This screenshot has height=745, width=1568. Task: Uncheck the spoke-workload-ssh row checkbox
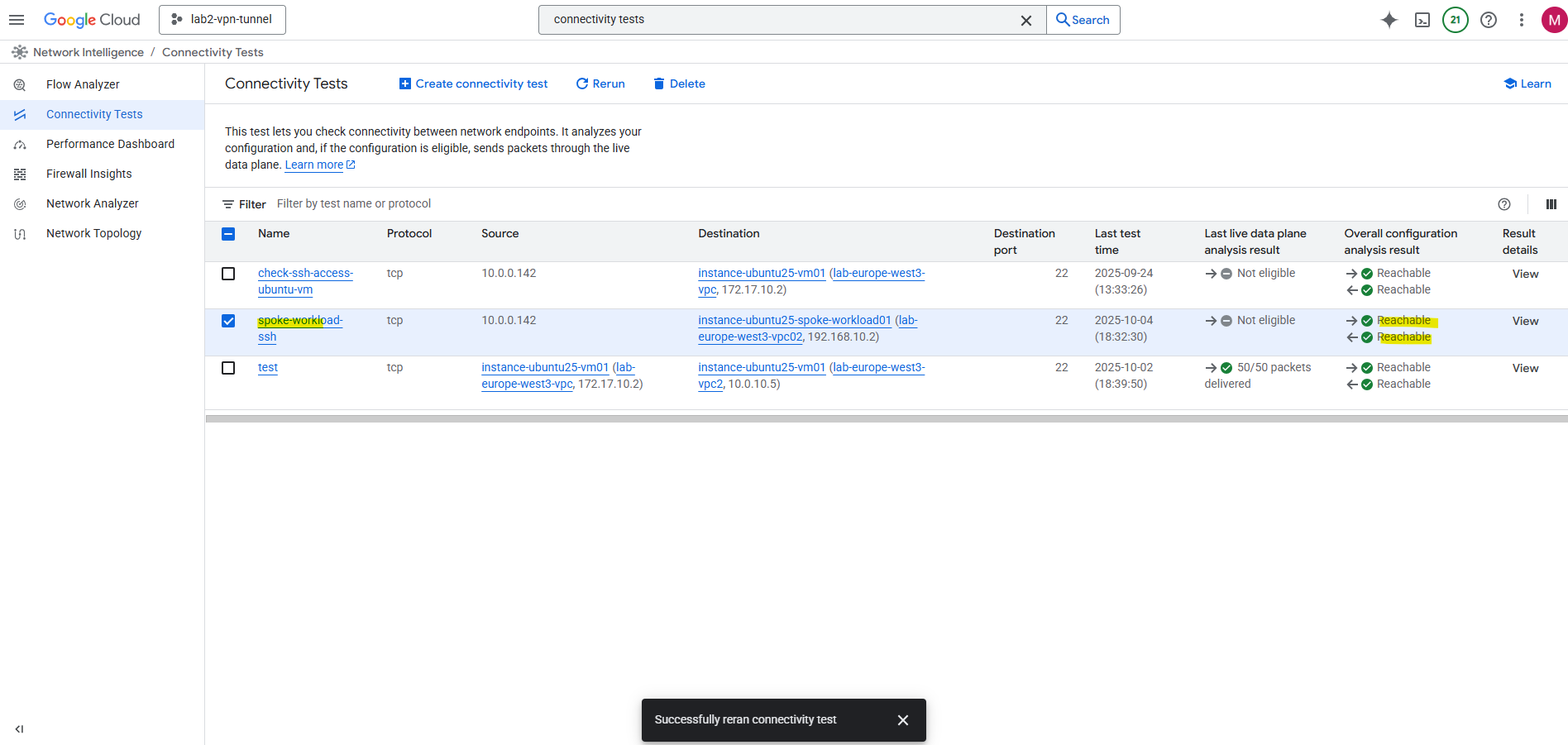pos(228,321)
